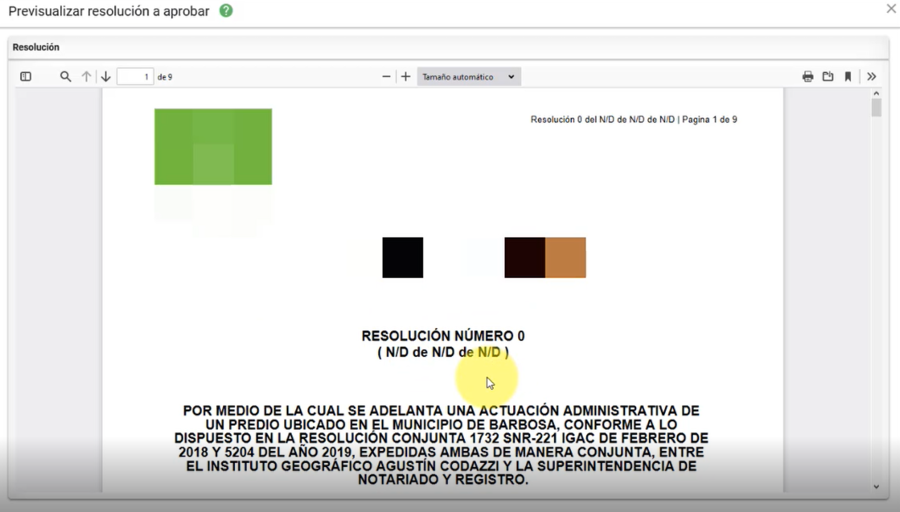Select the Resolución panel header
This screenshot has height=512, width=900.
36,47
